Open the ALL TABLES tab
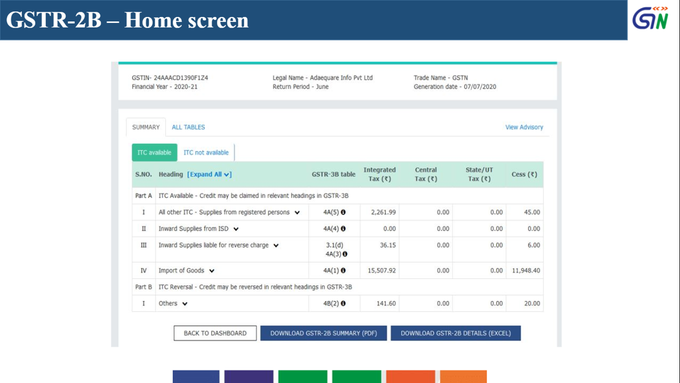 188,127
